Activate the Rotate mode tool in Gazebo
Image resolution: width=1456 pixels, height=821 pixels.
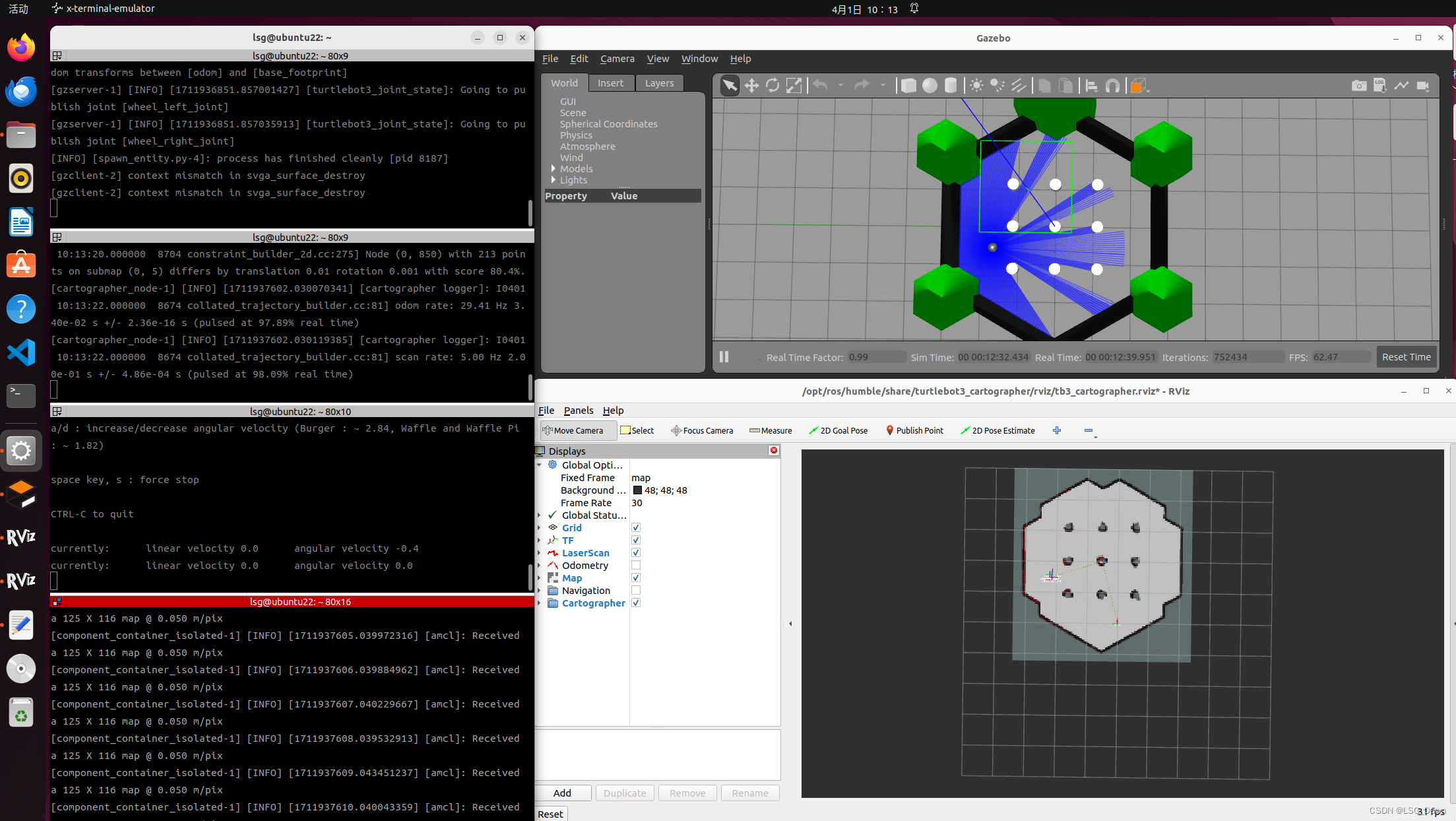point(772,85)
